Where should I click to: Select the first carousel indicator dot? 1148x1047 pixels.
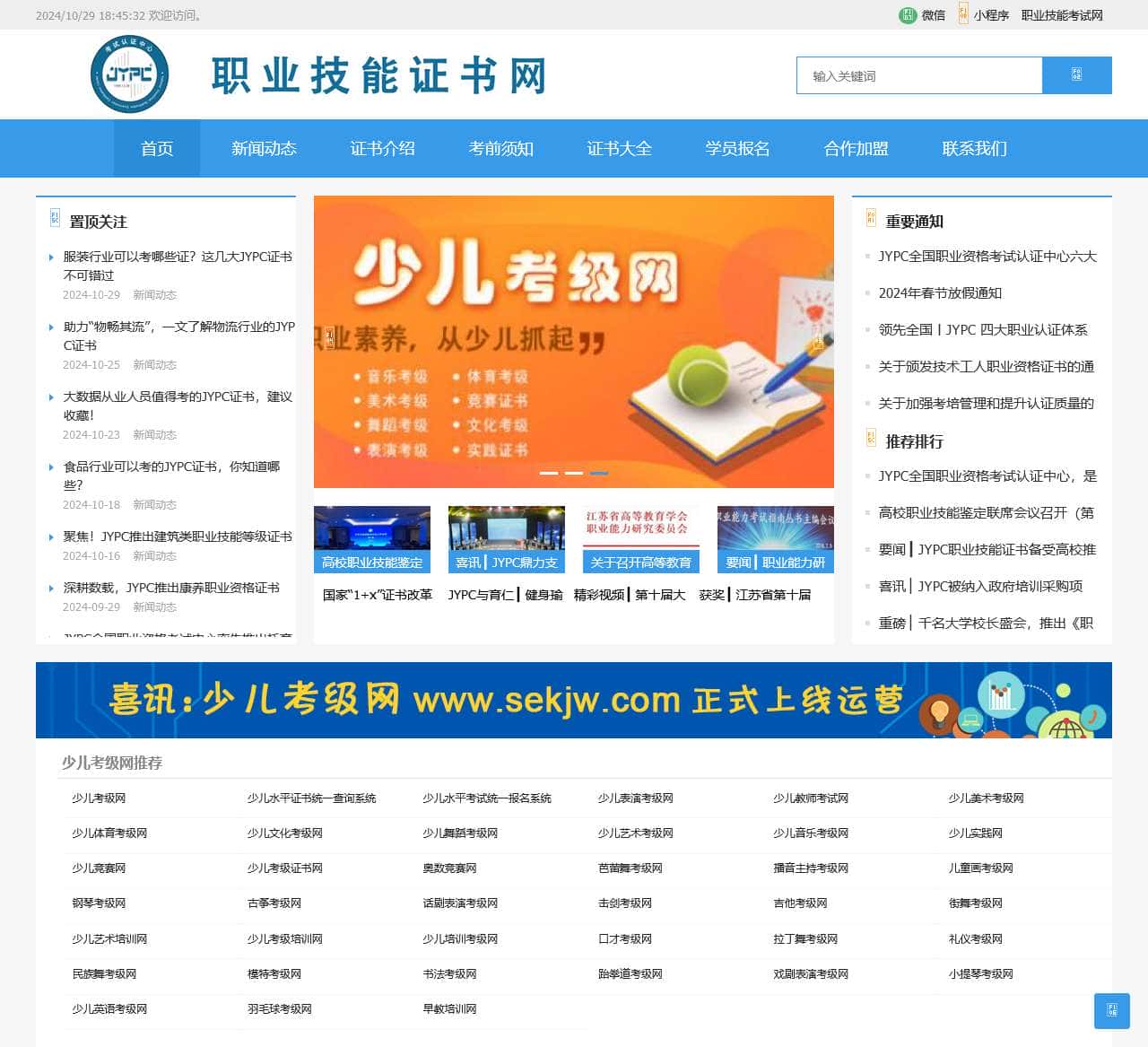pyautogui.click(x=549, y=473)
